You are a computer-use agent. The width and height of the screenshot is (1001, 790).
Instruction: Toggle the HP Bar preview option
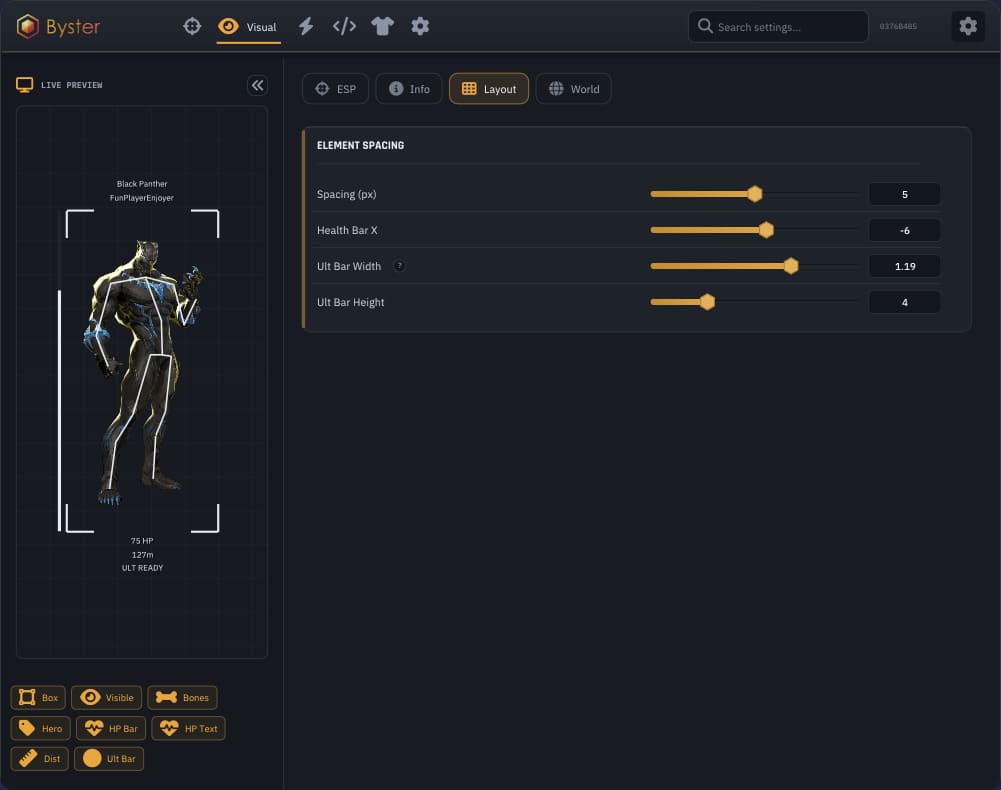(111, 728)
